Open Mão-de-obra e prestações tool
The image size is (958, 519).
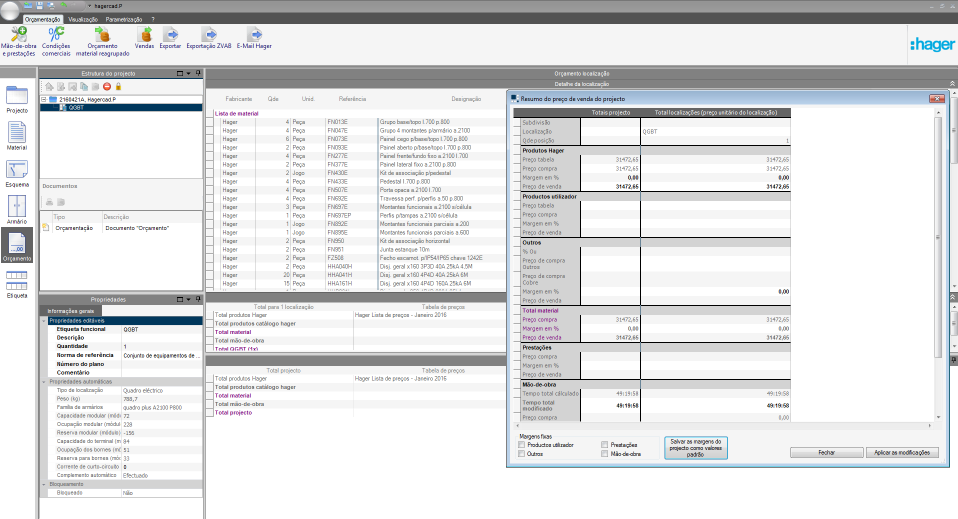click(x=18, y=35)
